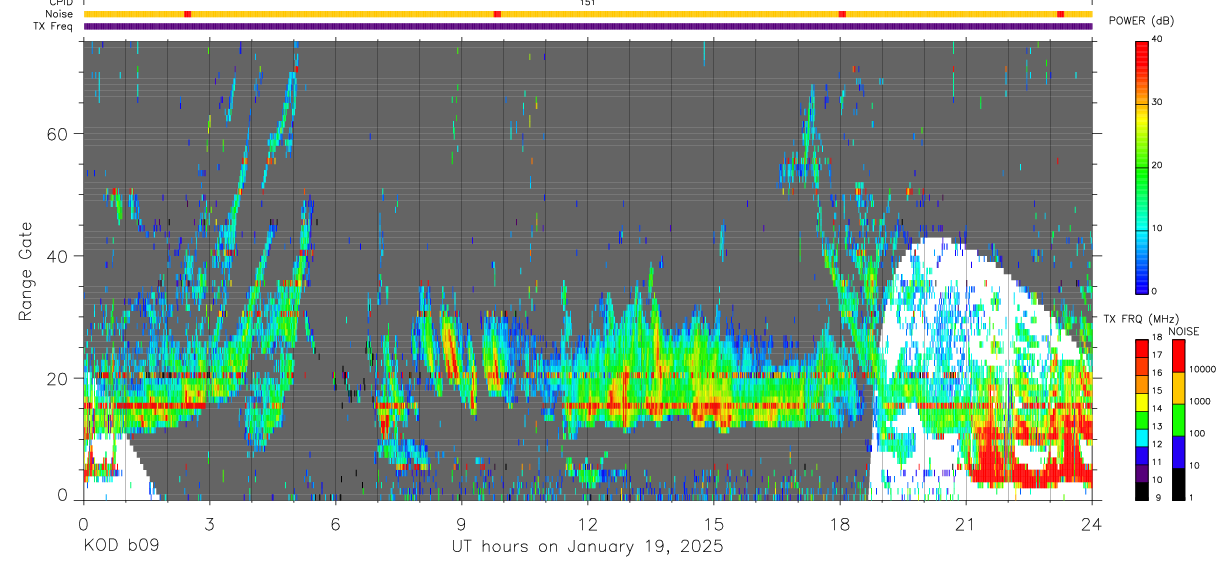Click the 1000 tick of the NOISE legend

tap(1199, 401)
